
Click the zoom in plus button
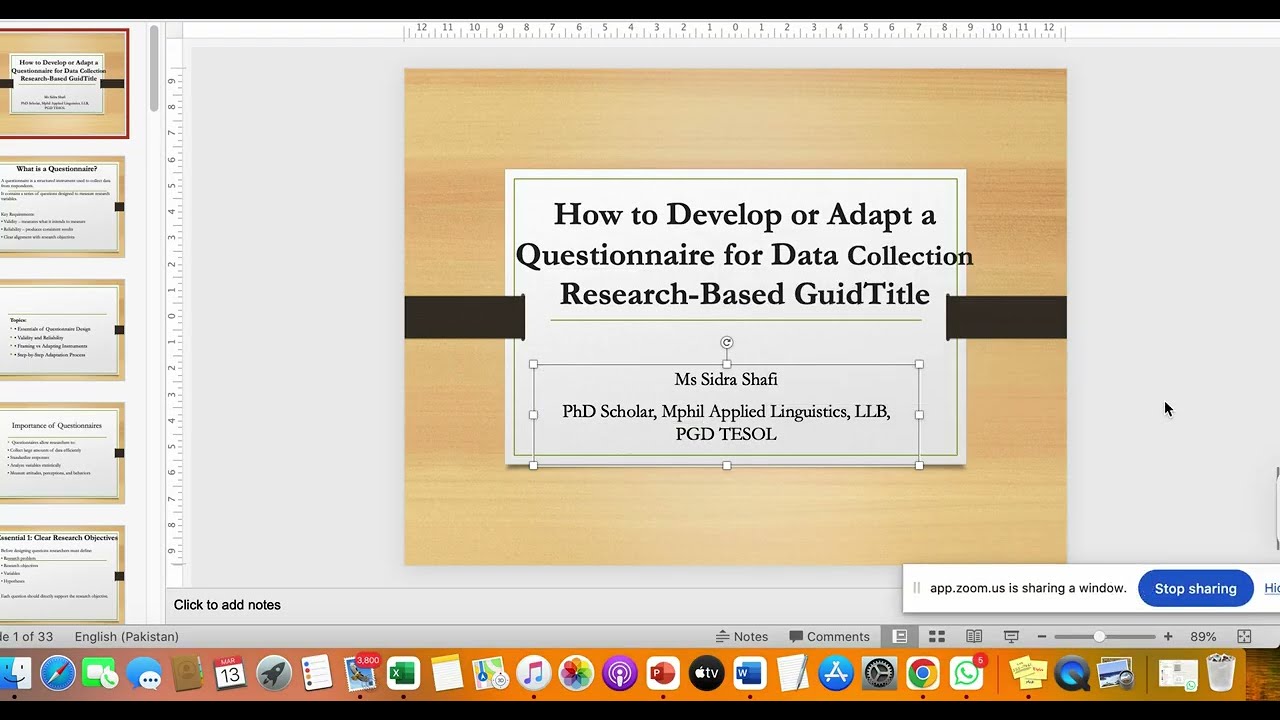[1168, 636]
